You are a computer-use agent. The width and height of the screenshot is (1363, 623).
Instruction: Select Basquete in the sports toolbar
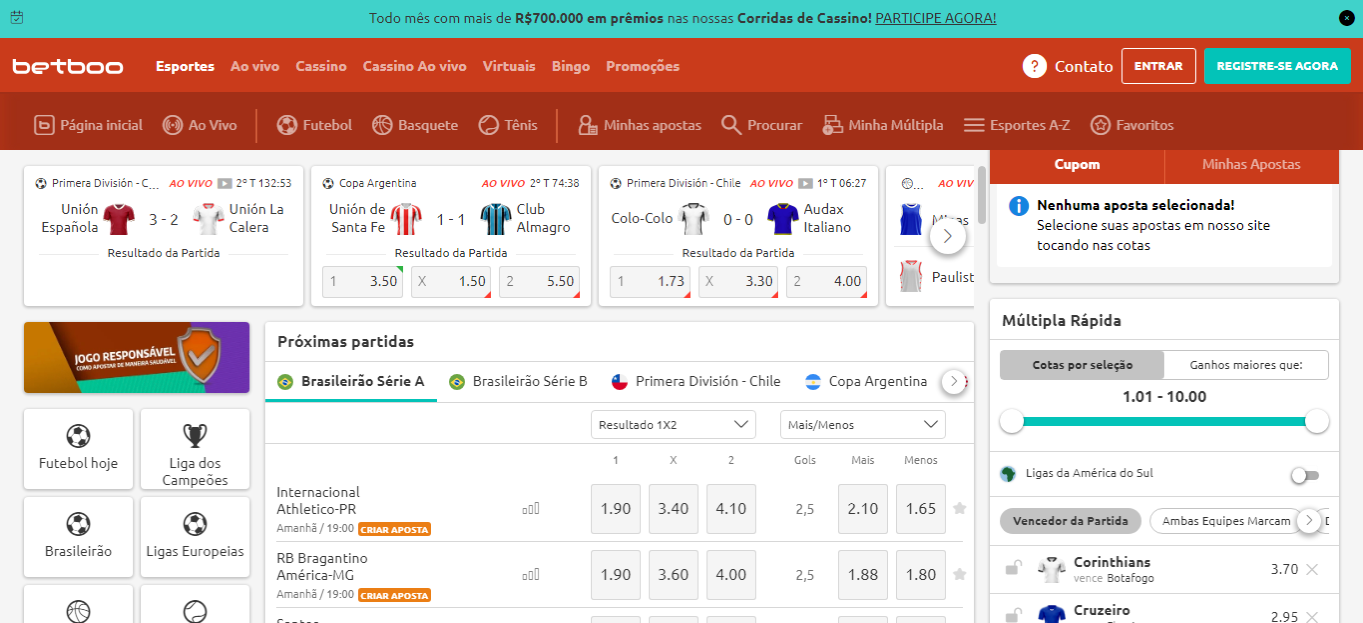[415, 125]
